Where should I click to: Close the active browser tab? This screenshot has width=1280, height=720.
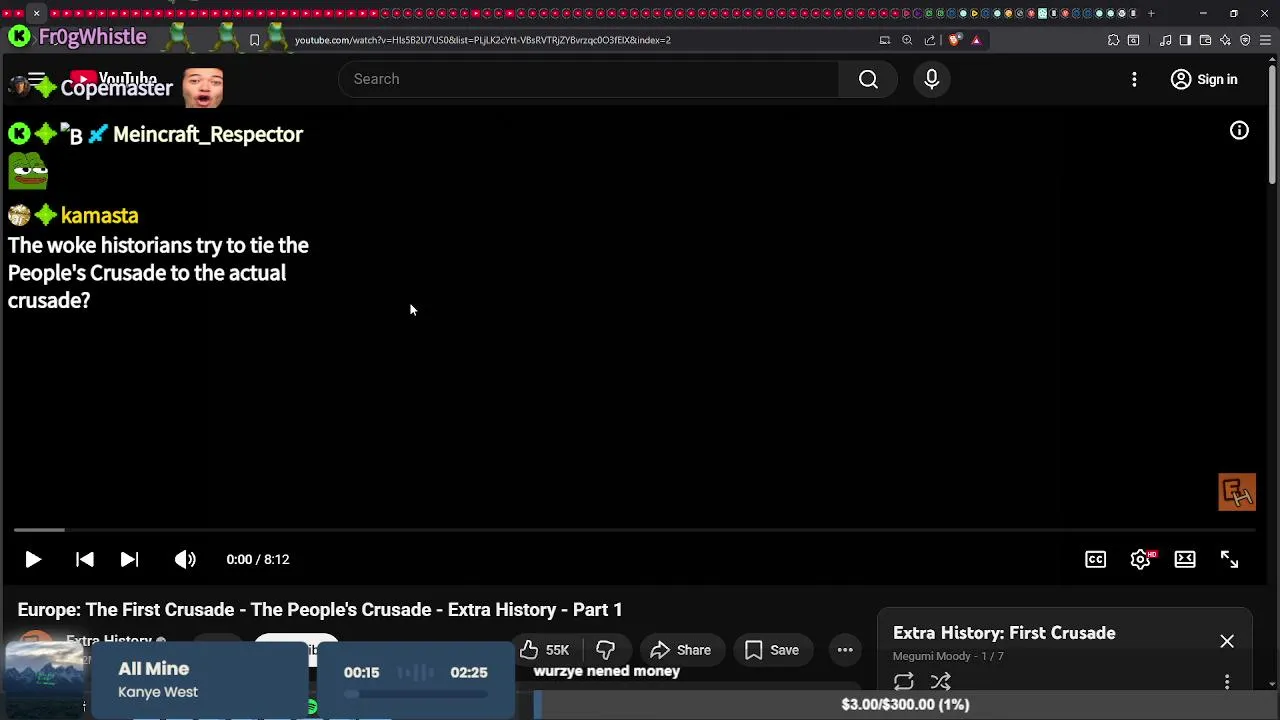(36, 13)
